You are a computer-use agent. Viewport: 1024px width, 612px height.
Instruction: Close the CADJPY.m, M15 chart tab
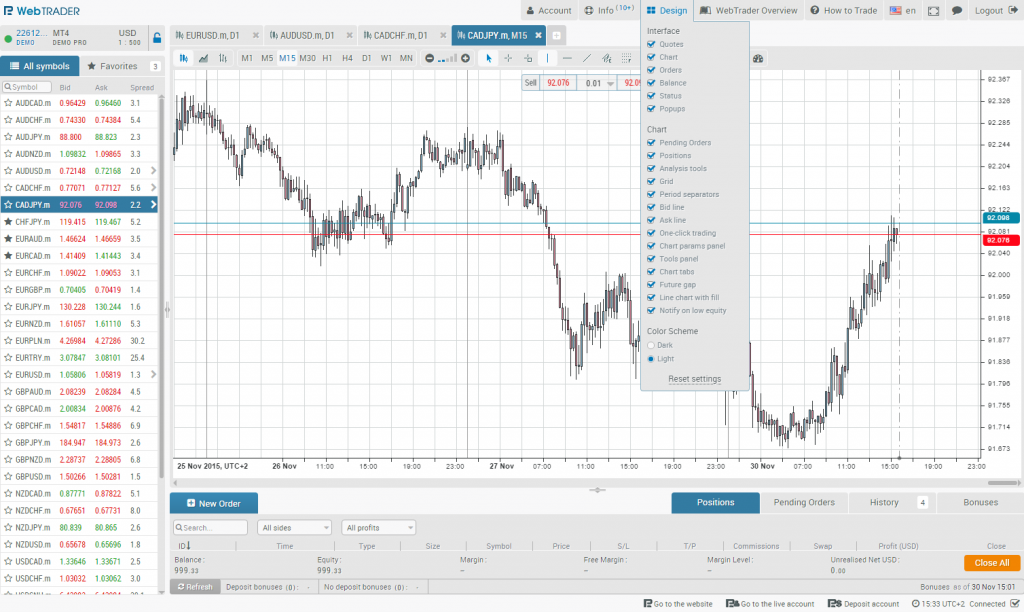538,35
